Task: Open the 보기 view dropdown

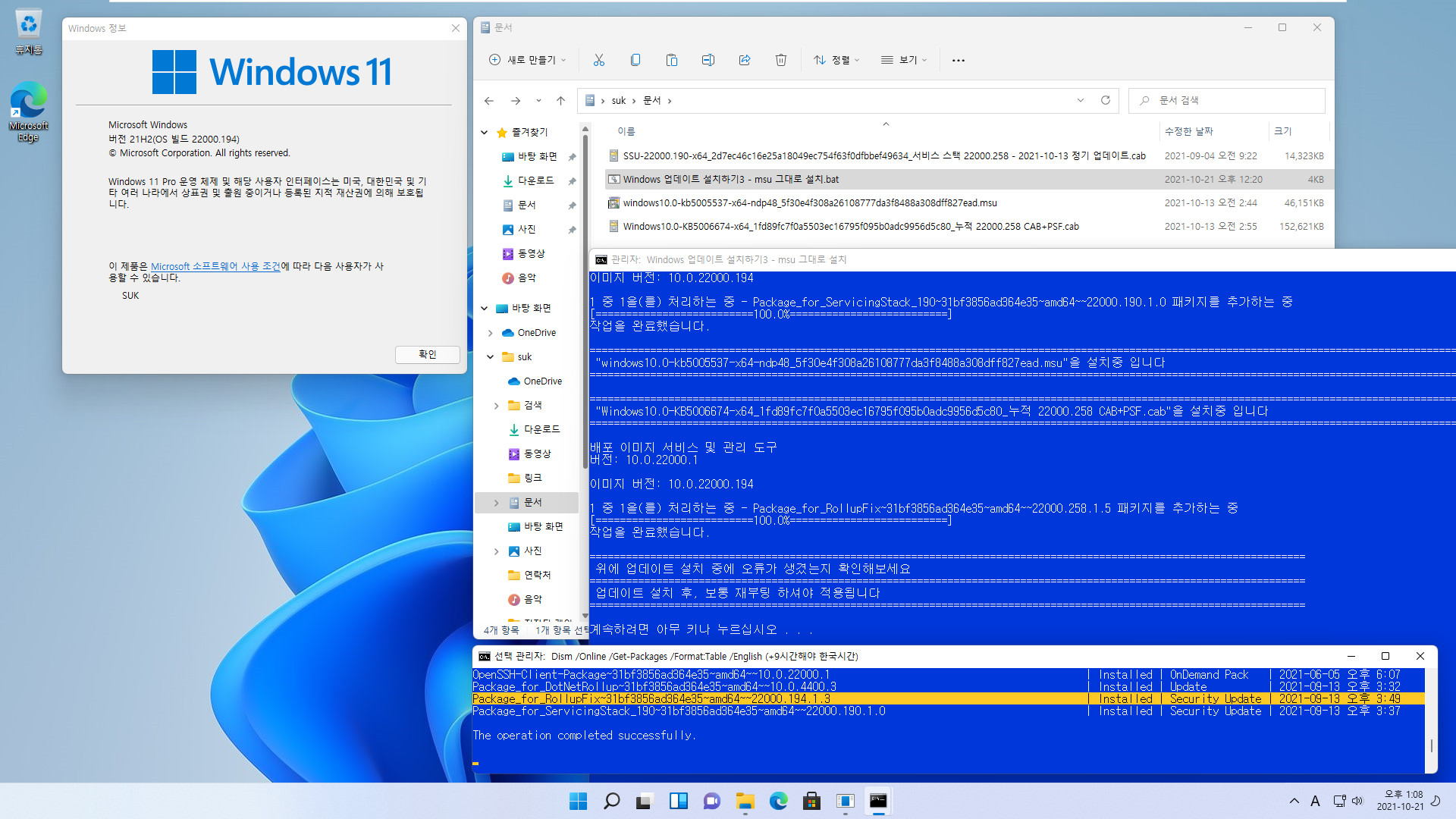Action: click(x=904, y=60)
